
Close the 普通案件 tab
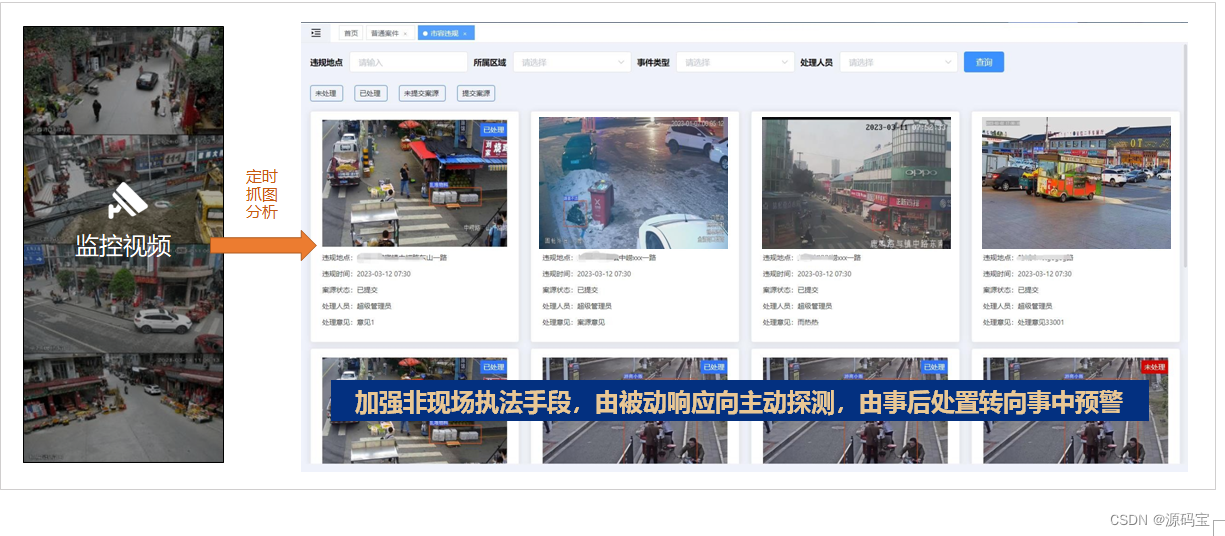pos(405,33)
